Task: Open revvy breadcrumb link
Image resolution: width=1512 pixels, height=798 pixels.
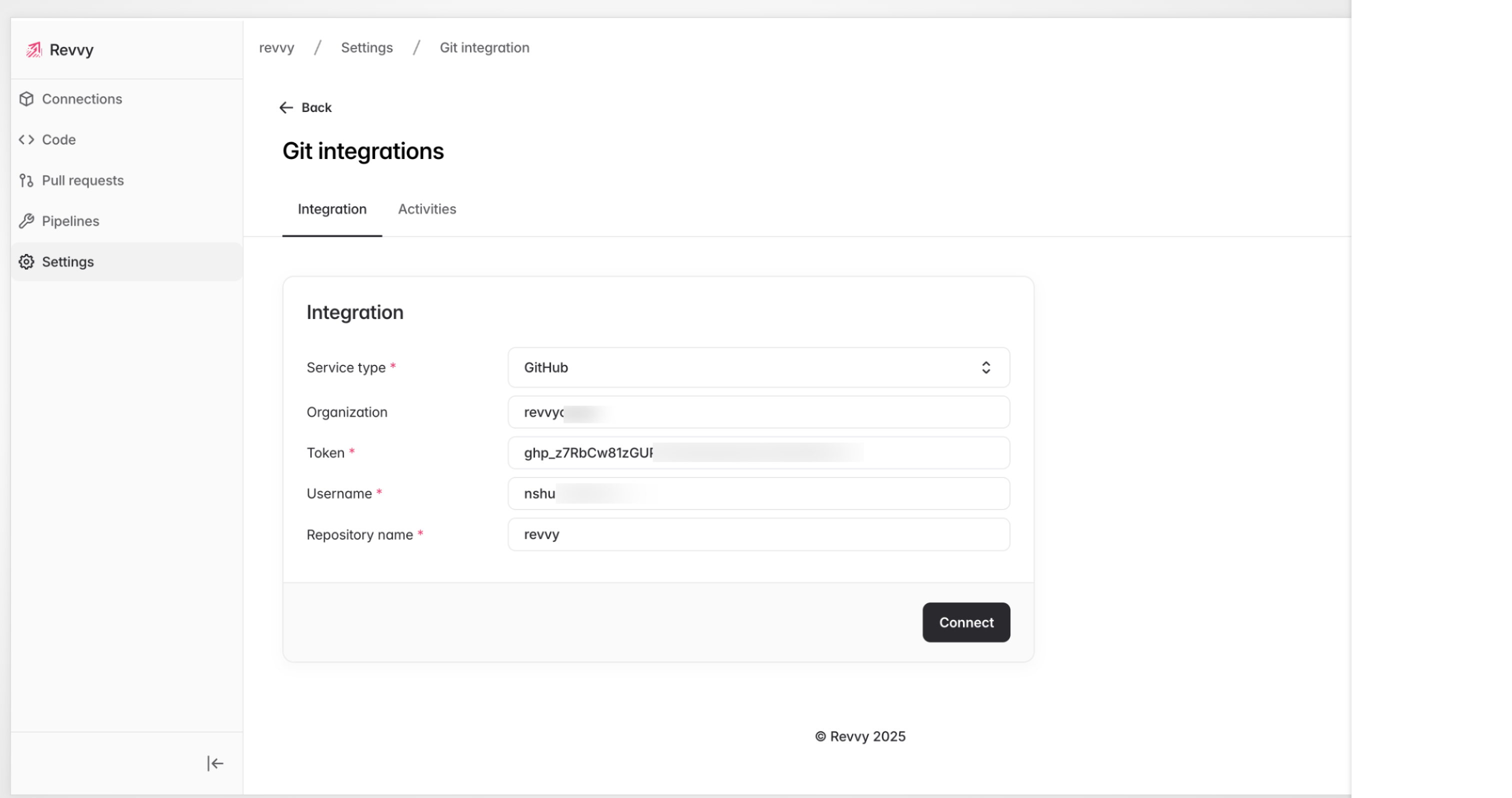Action: tap(276, 47)
